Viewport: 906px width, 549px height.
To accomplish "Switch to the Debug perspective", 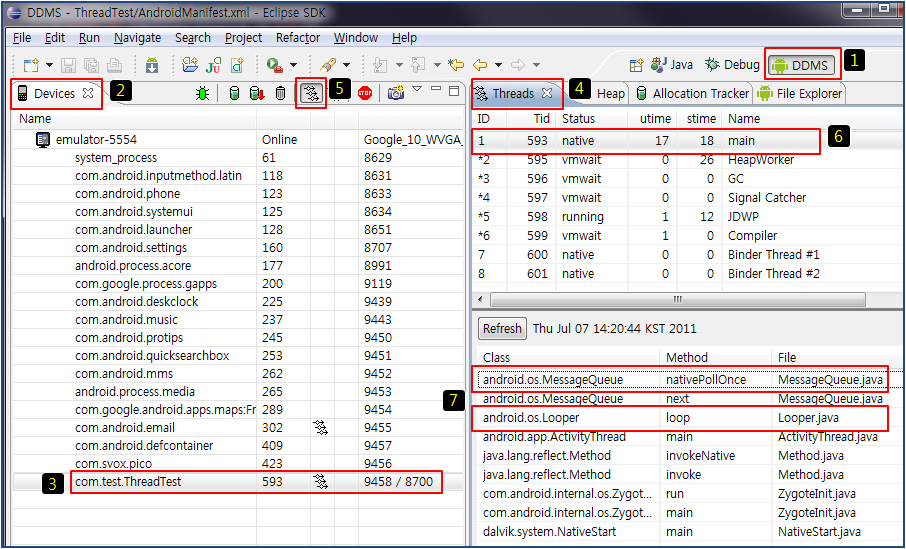I will [732, 65].
